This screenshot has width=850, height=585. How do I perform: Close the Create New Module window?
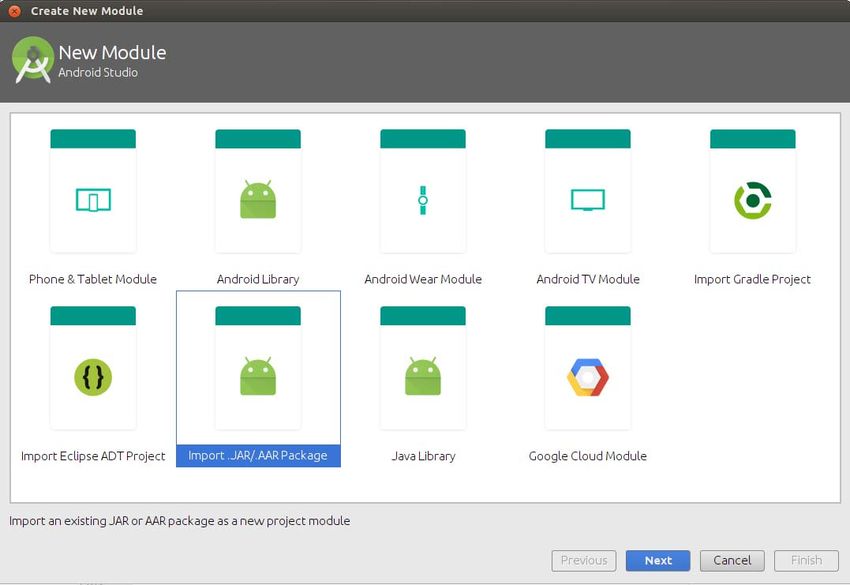[15, 11]
